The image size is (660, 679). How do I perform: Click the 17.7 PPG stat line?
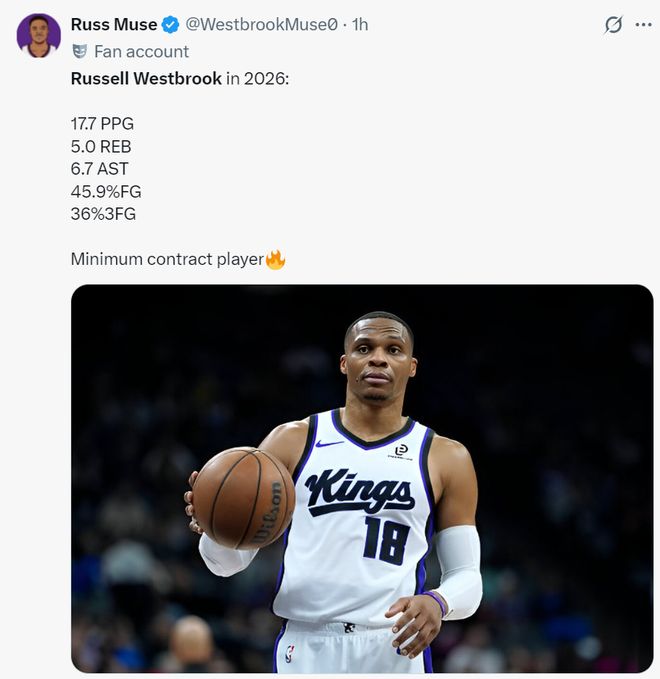tap(102, 124)
